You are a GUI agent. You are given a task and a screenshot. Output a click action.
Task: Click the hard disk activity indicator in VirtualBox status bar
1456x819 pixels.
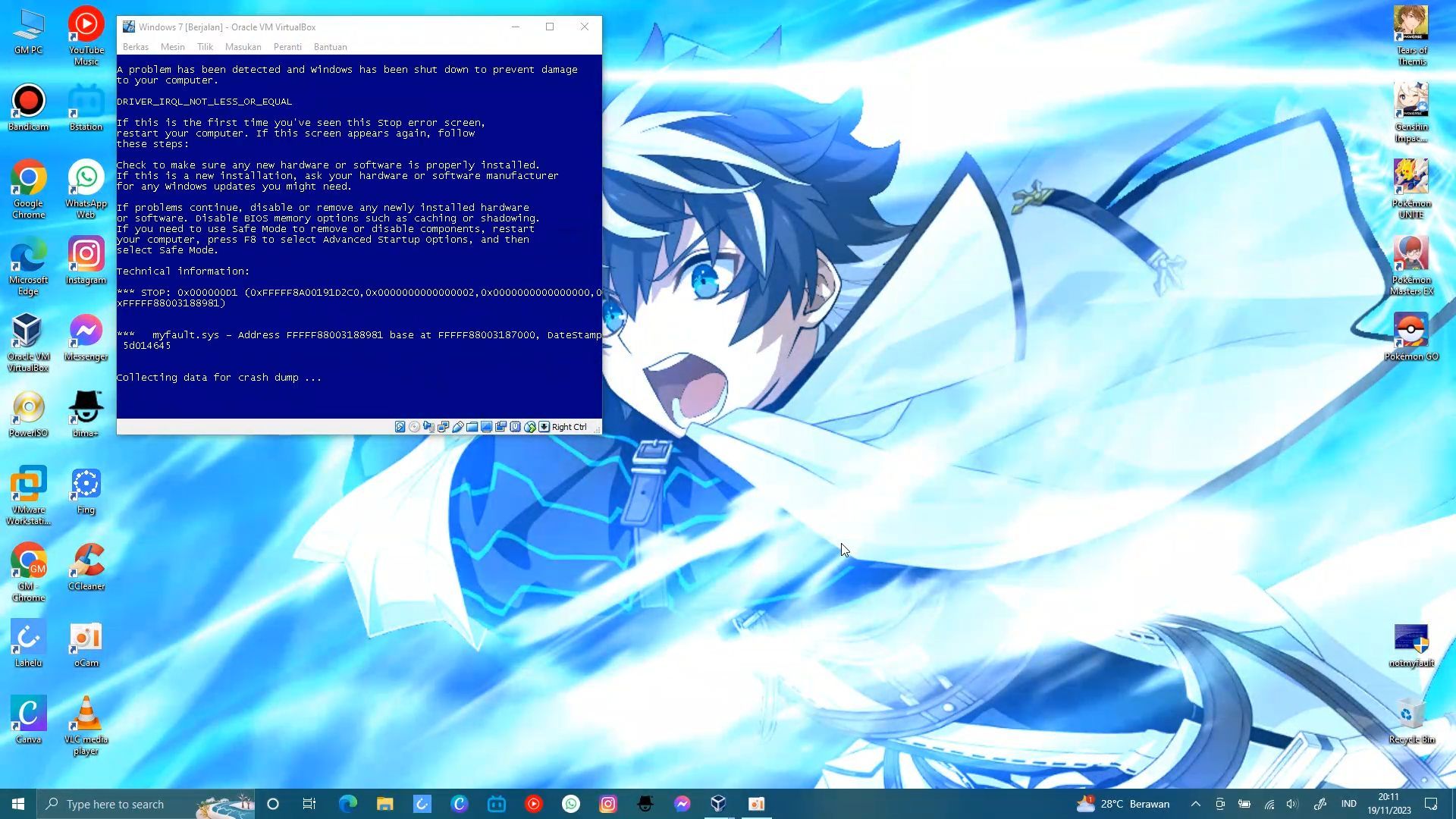coord(400,427)
